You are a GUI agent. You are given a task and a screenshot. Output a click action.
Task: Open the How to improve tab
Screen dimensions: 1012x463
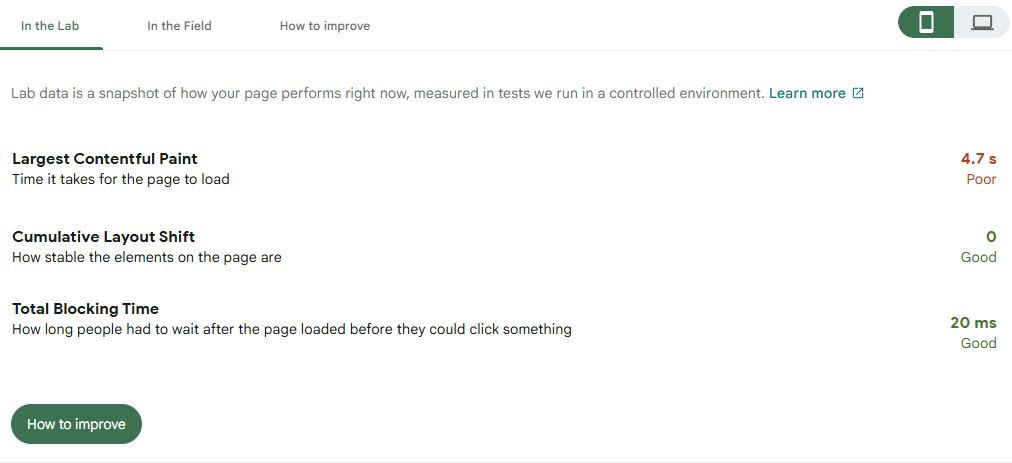coord(325,26)
